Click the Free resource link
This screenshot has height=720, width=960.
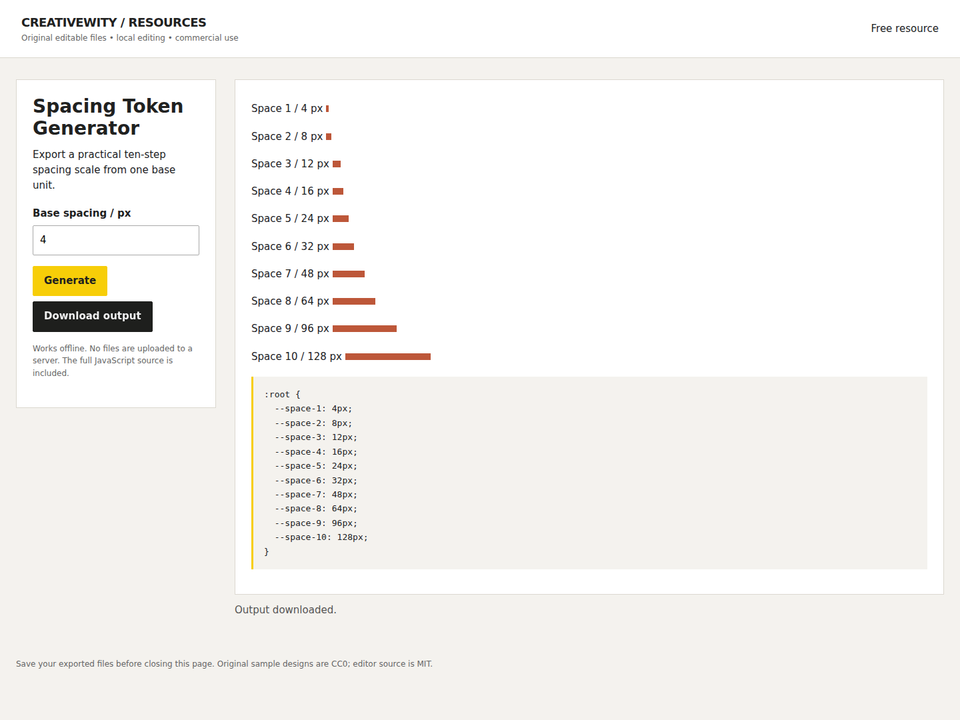(x=904, y=28)
